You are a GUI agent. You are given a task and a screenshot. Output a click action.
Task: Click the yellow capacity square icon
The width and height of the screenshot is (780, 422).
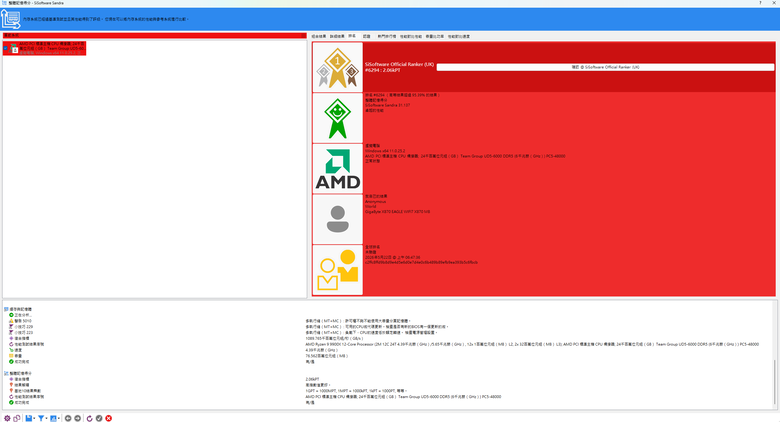(x=11, y=356)
